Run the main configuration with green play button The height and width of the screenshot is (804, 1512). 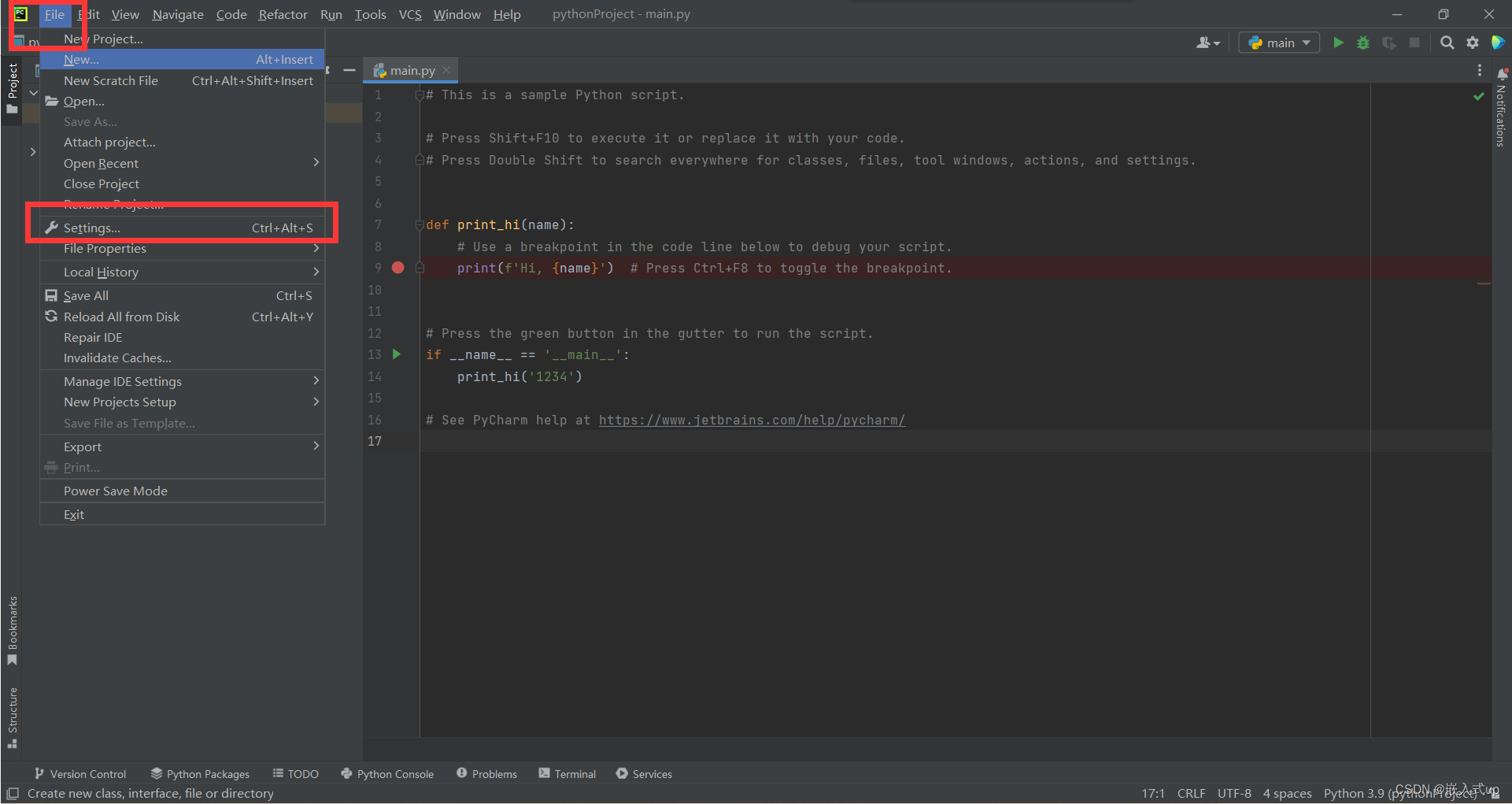(x=1338, y=43)
